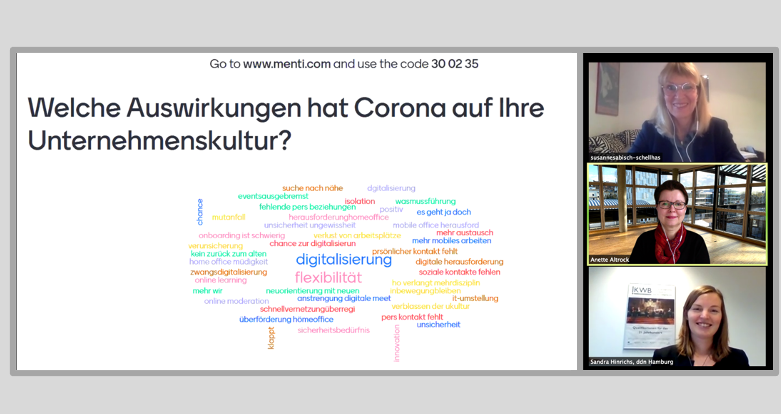Click the vertical word 'klappt'

[x=271, y=337]
